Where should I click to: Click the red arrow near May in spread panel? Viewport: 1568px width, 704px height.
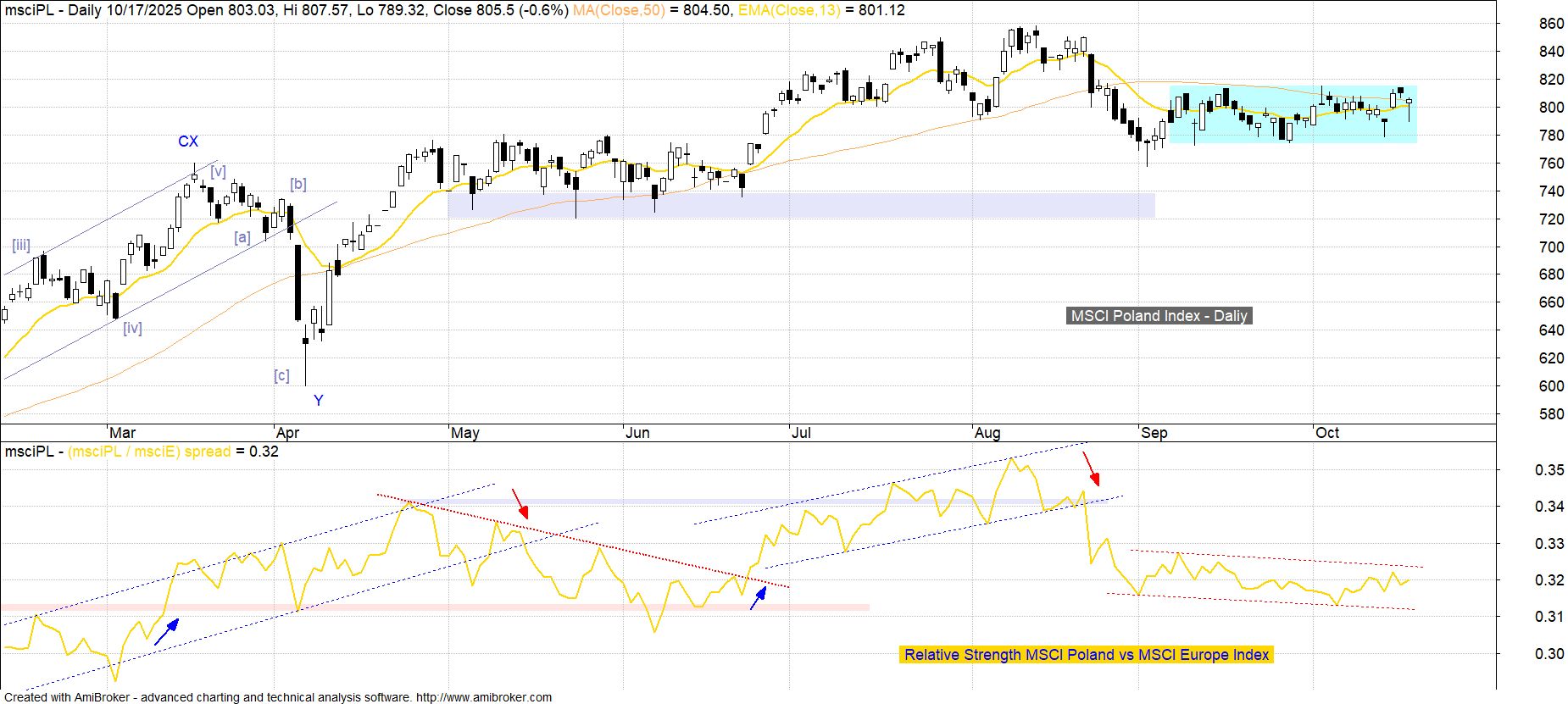[x=520, y=503]
